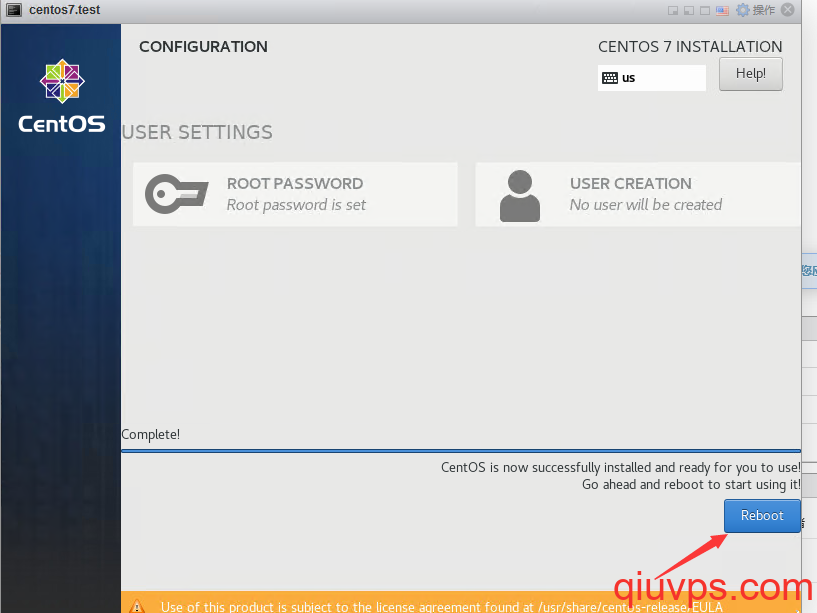The image size is (817, 613).
Task: Click the keyboard icon next to us
Action: [610, 78]
